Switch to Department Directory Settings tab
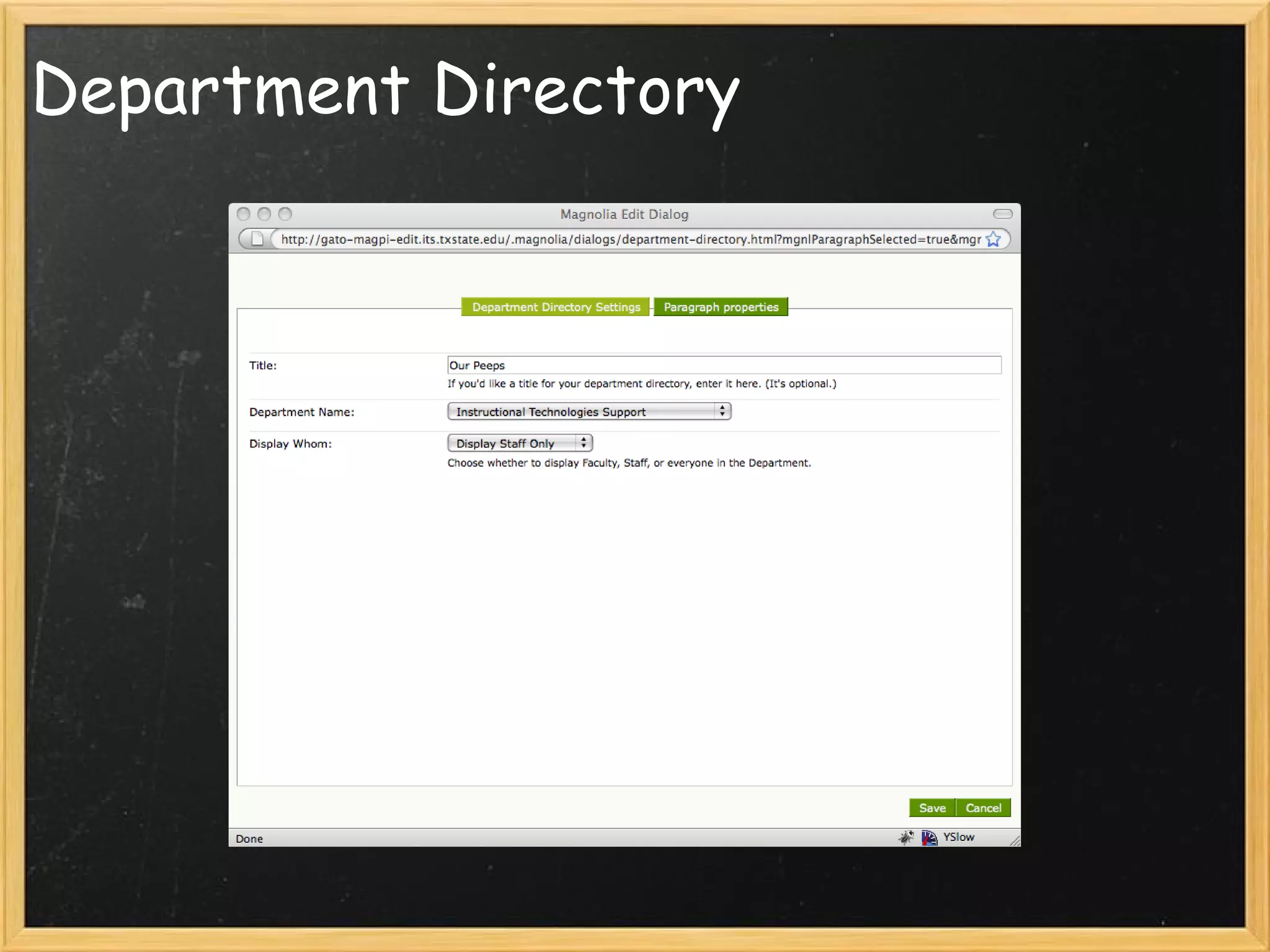 pyautogui.click(x=556, y=307)
